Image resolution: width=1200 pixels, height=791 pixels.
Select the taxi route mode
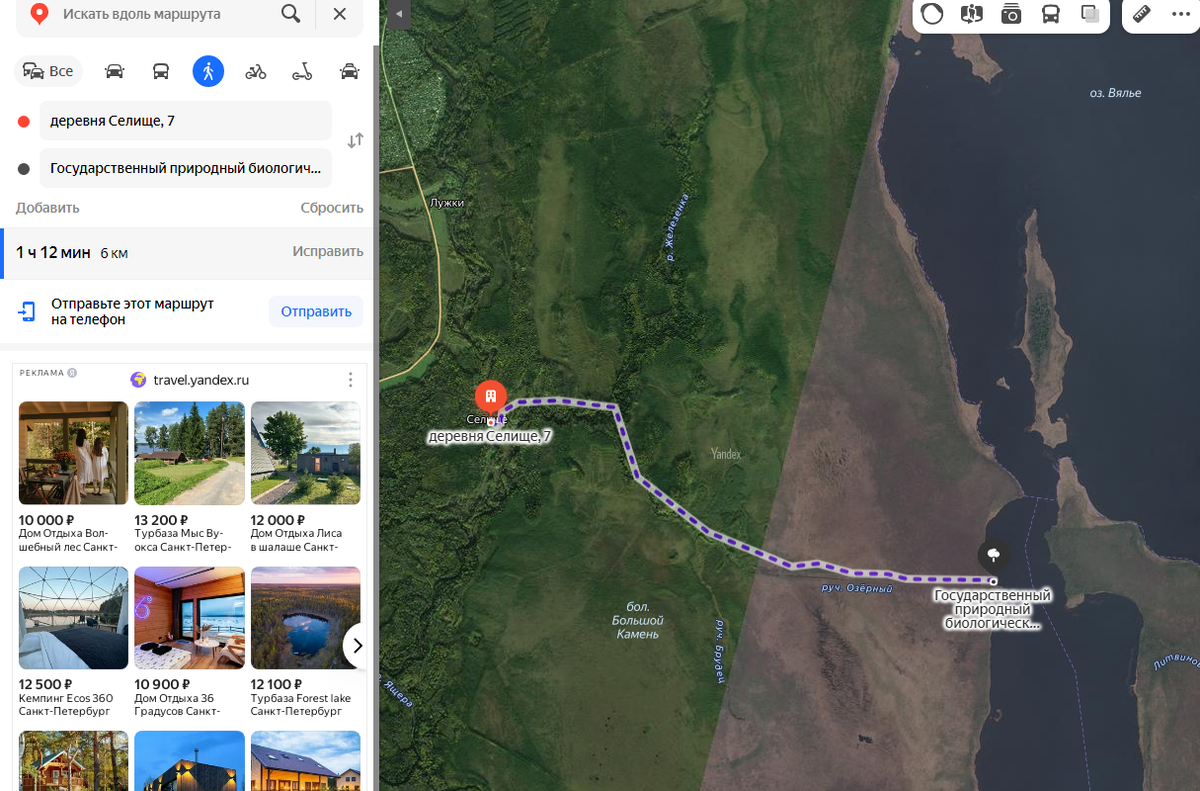[x=349, y=71]
